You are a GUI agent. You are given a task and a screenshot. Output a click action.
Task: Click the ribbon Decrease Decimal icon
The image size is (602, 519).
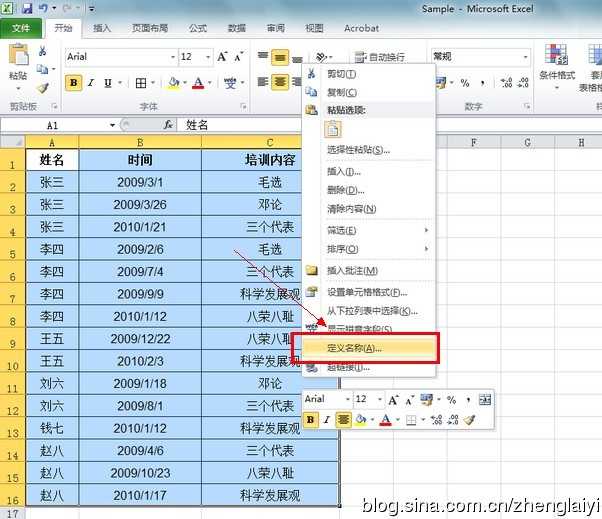523,83
